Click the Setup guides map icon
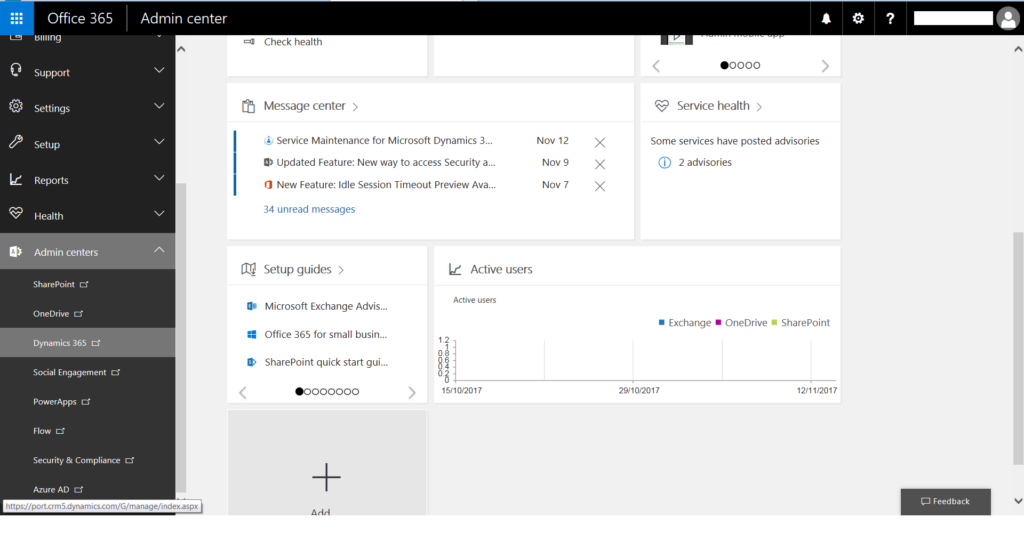1024x550 pixels. (x=248, y=269)
